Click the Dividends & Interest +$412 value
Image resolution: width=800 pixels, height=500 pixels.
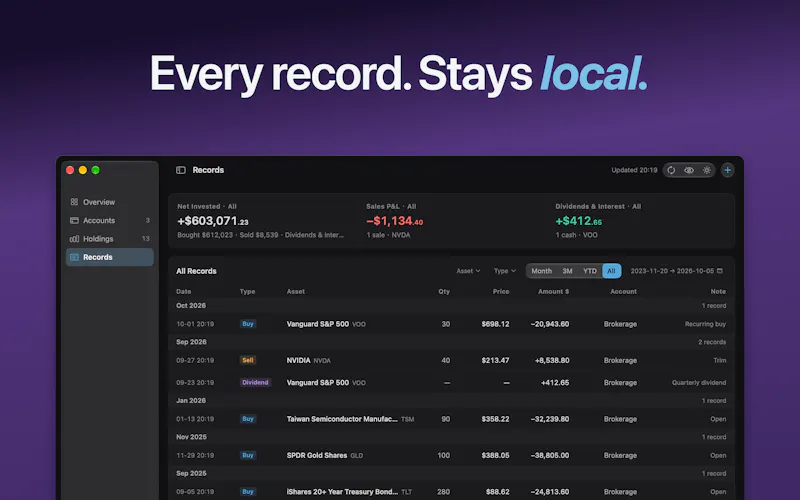pyautogui.click(x=579, y=221)
